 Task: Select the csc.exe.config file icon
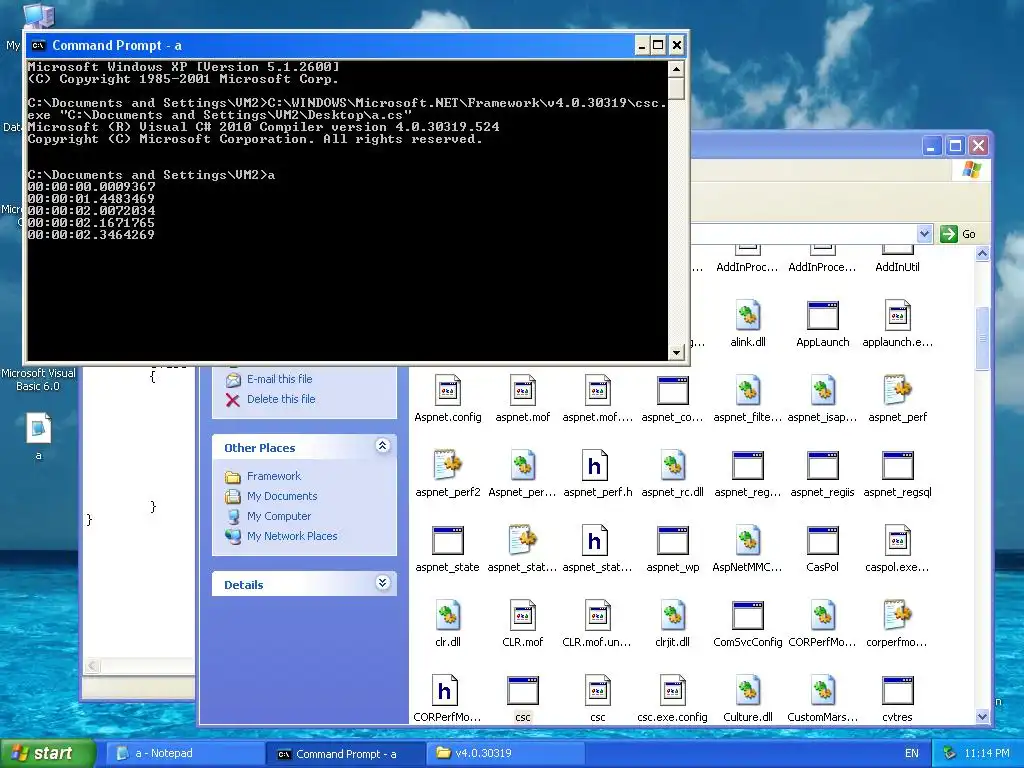coord(673,691)
